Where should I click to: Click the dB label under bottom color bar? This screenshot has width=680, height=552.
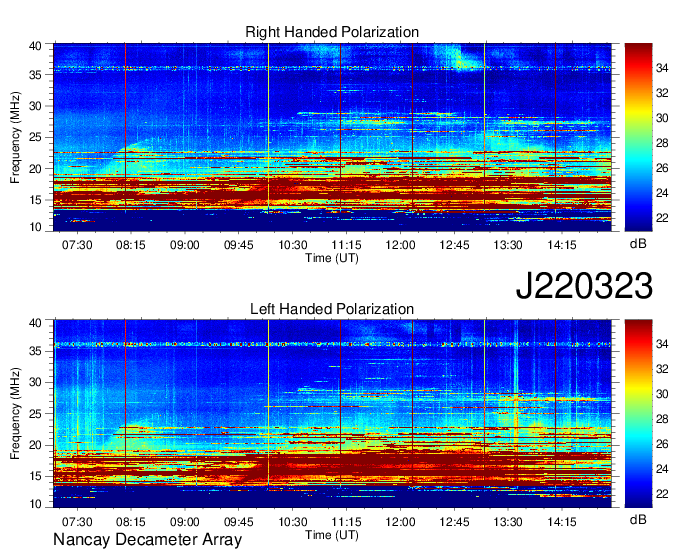coord(638,519)
